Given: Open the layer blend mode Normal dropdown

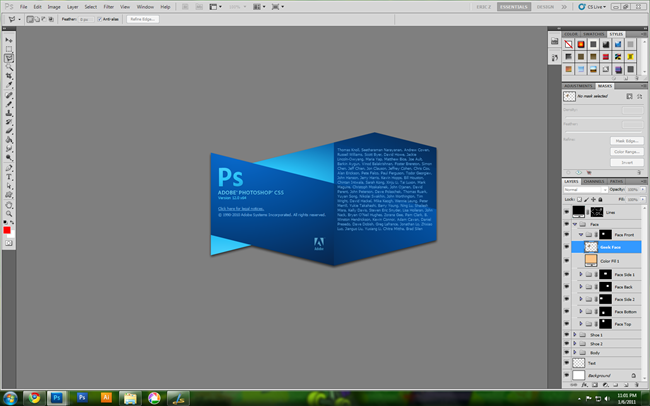Looking at the screenshot, I should coord(585,190).
